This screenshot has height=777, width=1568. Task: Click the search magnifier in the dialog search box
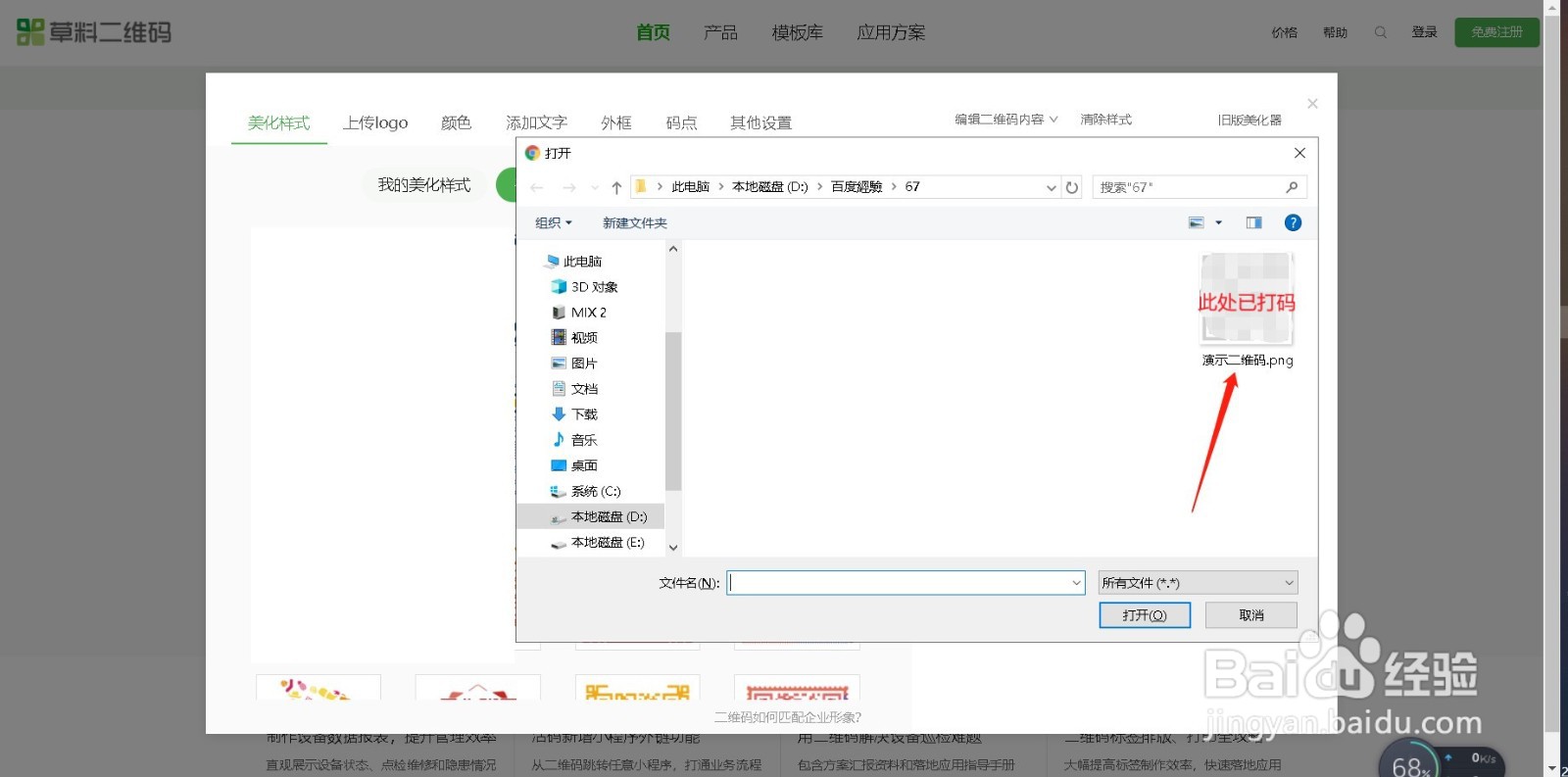pos(1292,187)
